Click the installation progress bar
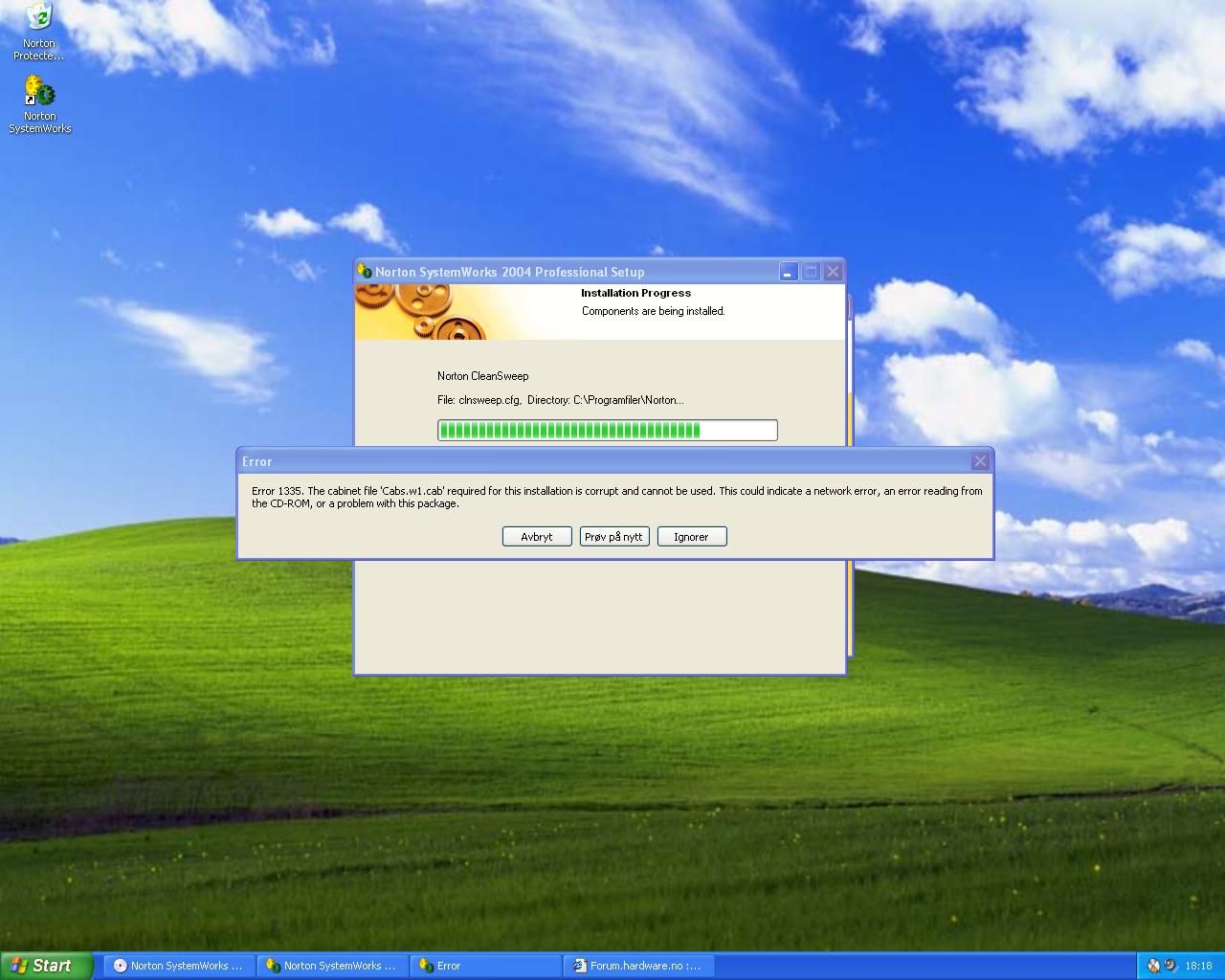Screen dimensions: 1225x980 coord(608,431)
